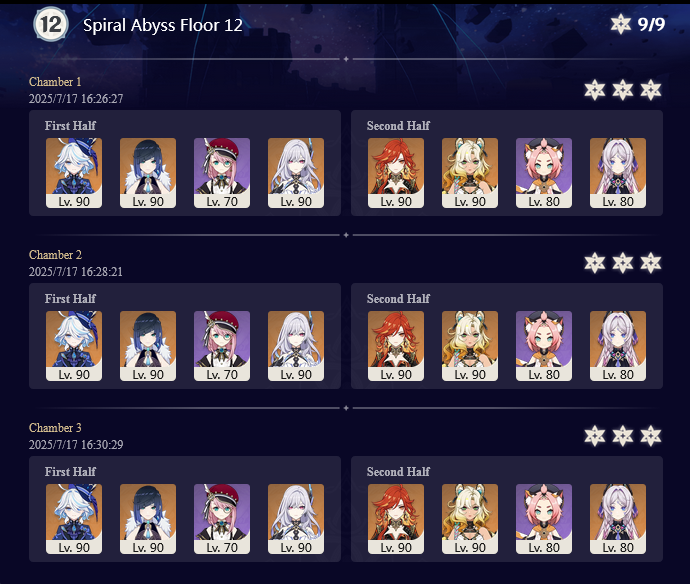This screenshot has width=690, height=584.
Task: Click the Second Half label in Chamber 2
Action: point(398,298)
